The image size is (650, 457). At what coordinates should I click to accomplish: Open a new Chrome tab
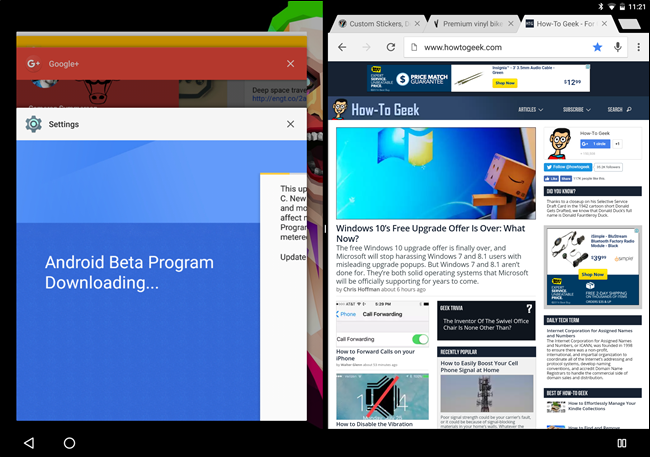629,24
